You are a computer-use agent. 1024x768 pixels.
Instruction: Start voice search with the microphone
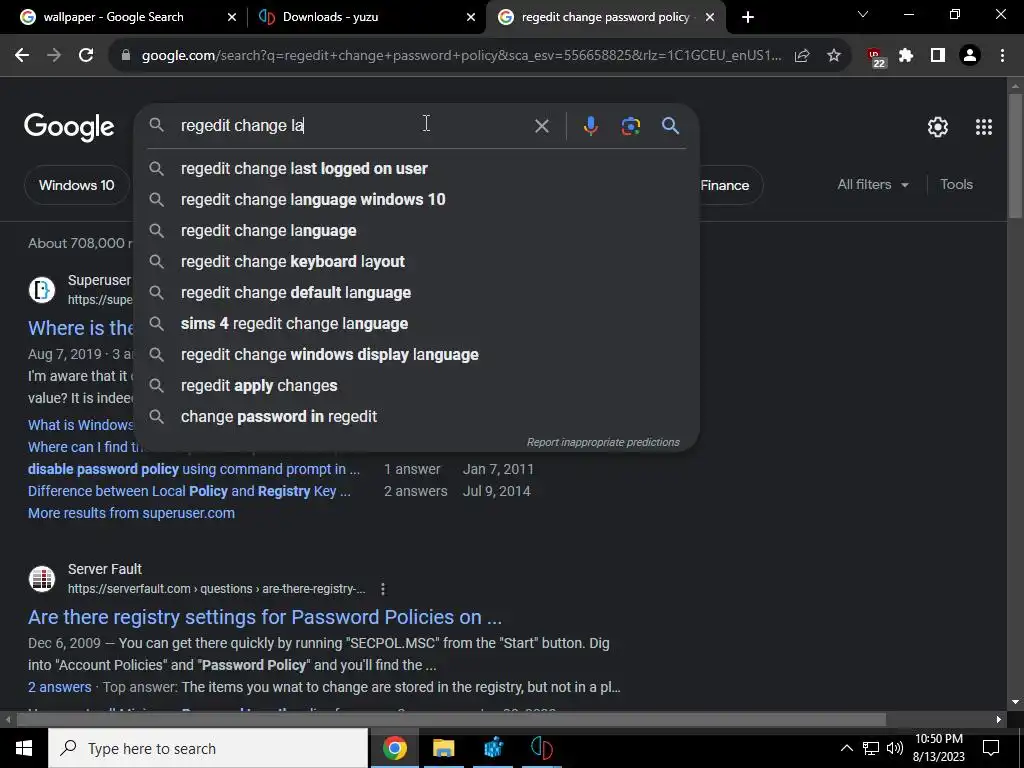coord(590,126)
